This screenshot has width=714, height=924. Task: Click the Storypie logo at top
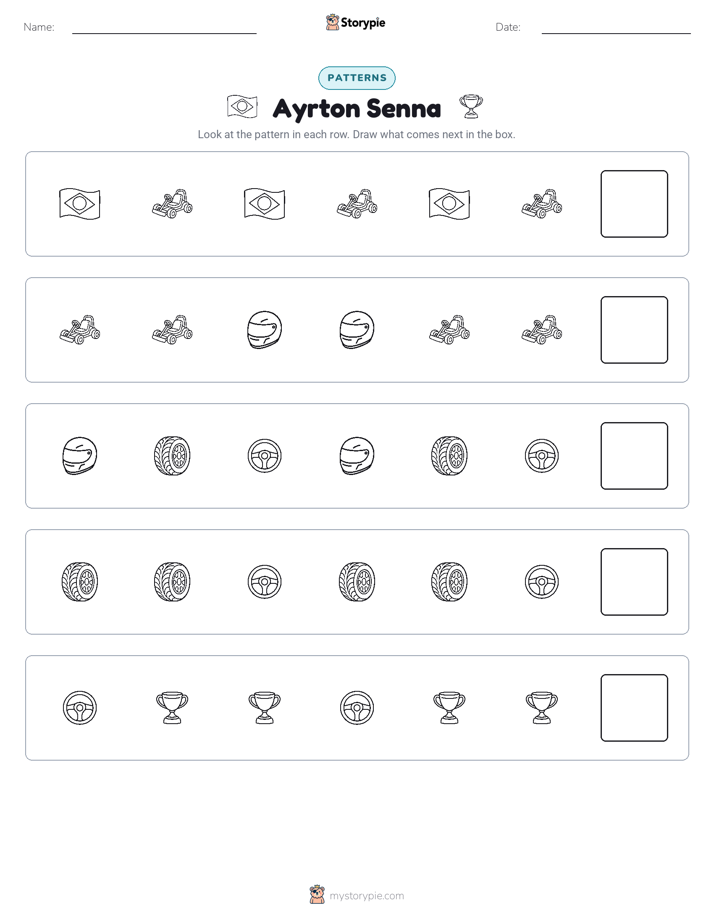coord(356,22)
